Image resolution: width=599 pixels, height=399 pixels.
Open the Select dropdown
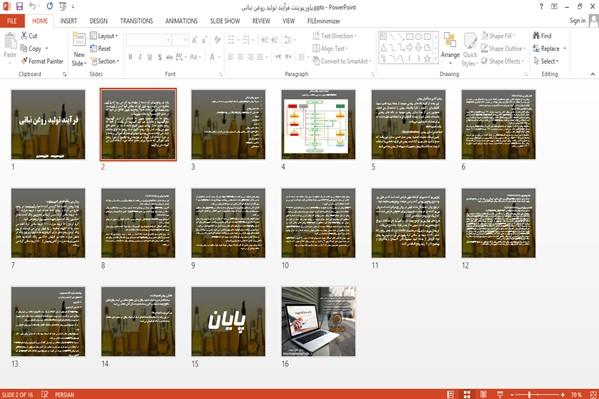(x=546, y=61)
